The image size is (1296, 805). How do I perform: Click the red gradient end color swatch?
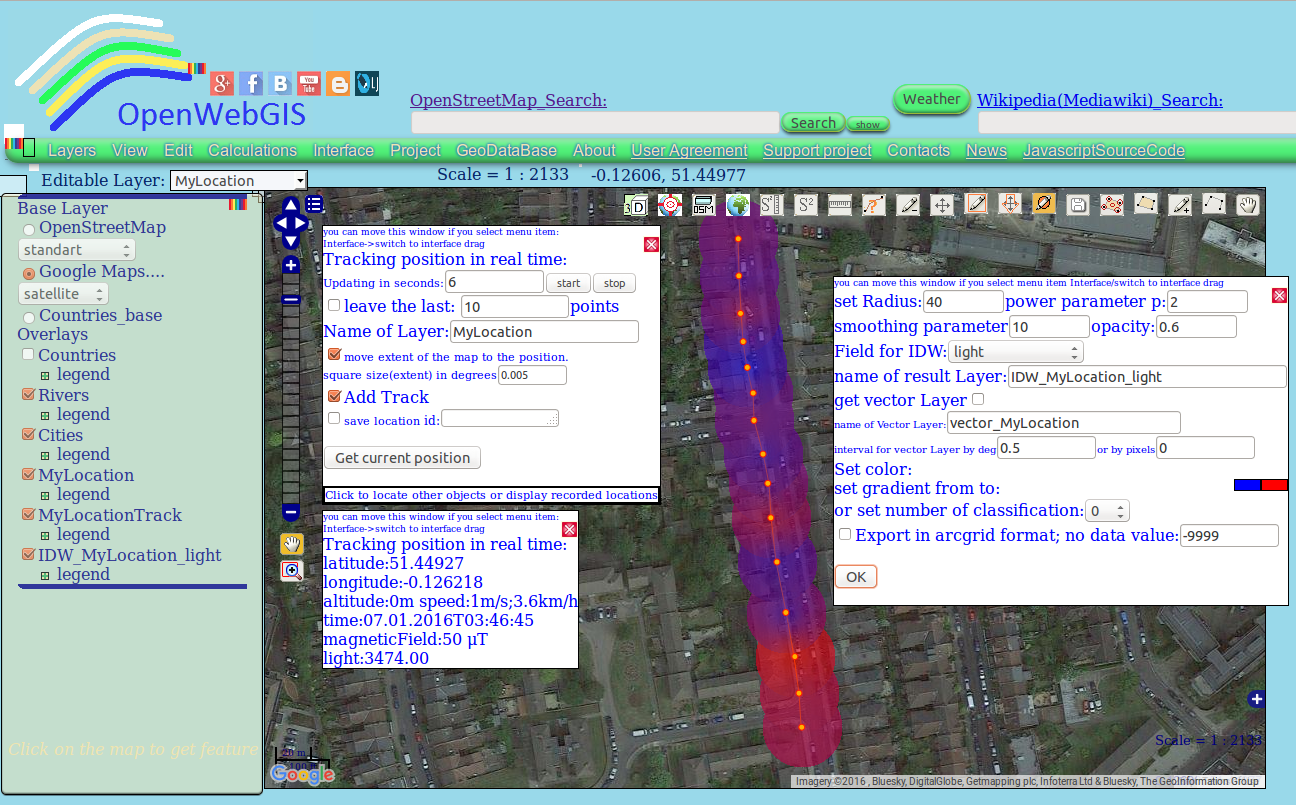click(1274, 485)
